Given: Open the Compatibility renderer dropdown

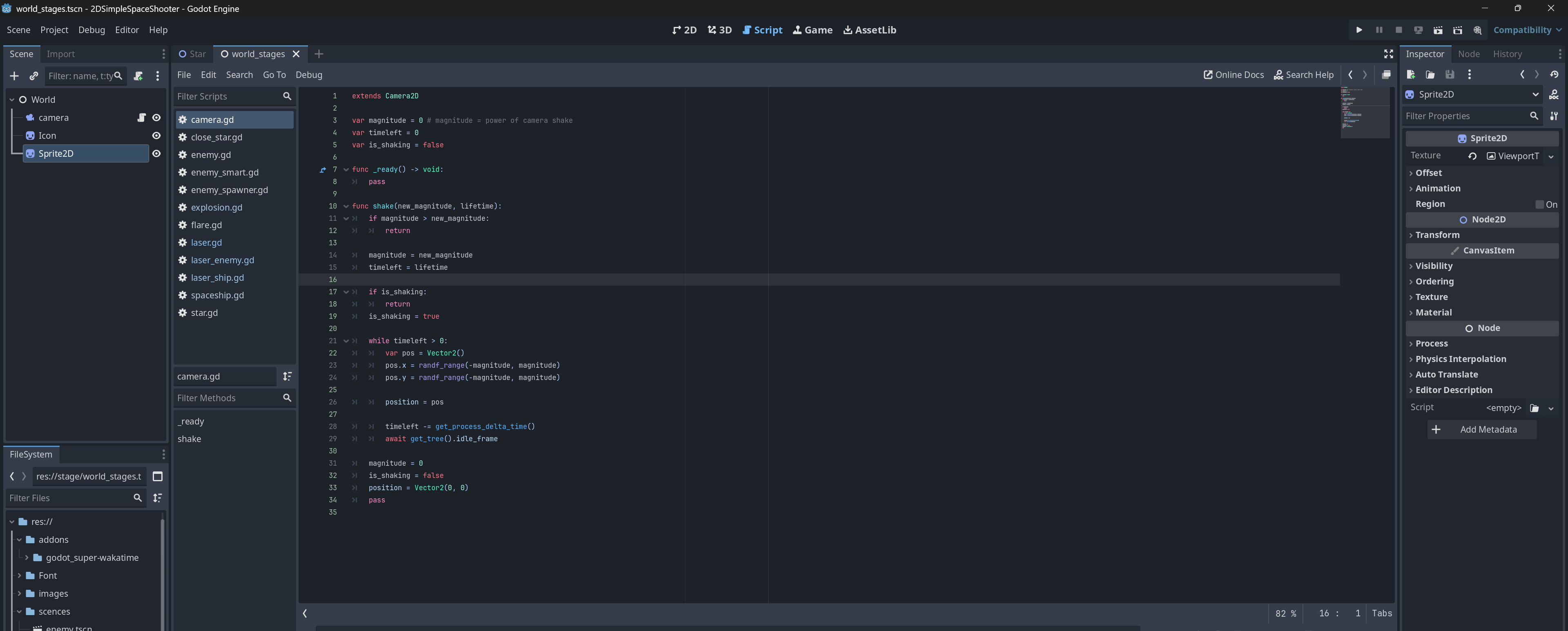Looking at the screenshot, I should coord(1527,30).
